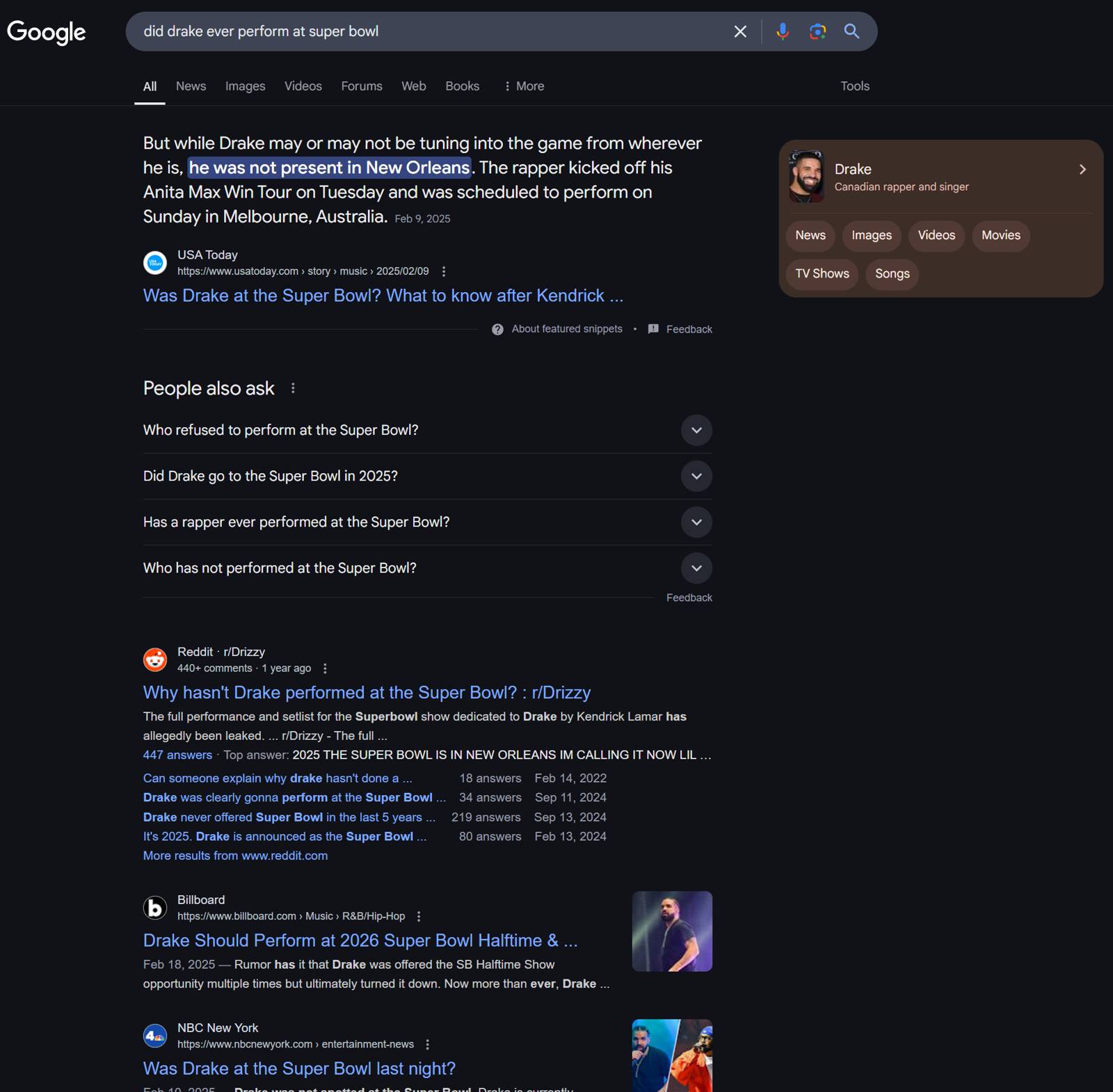Image resolution: width=1113 pixels, height=1092 pixels.
Task: Click inside the search query input field
Action: point(431,31)
